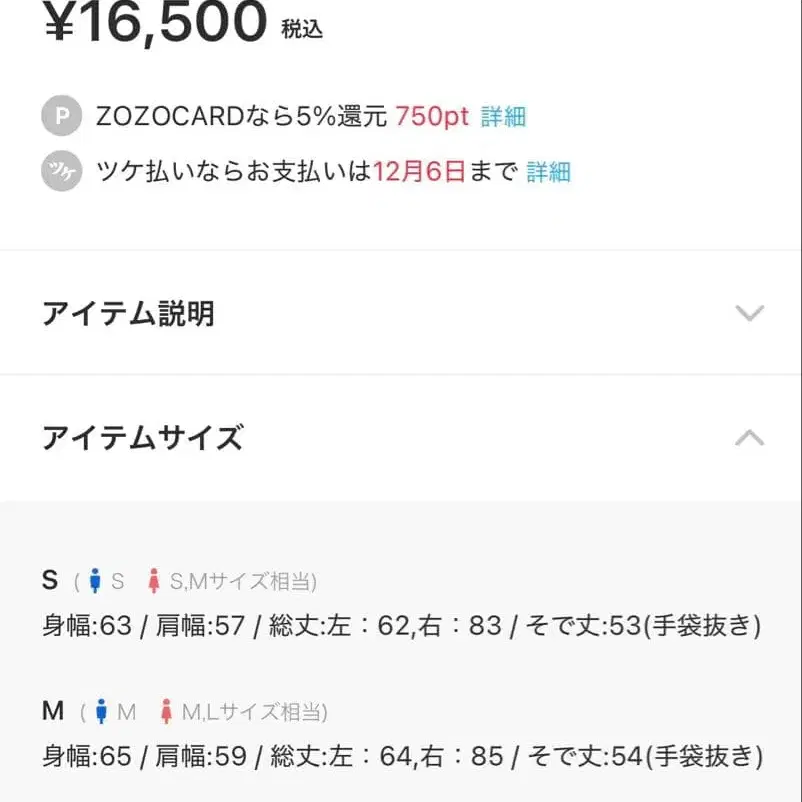Viewport: 802px width, 802px height.
Task: Tap the アイテムサイズ section heading
Action: point(142,438)
